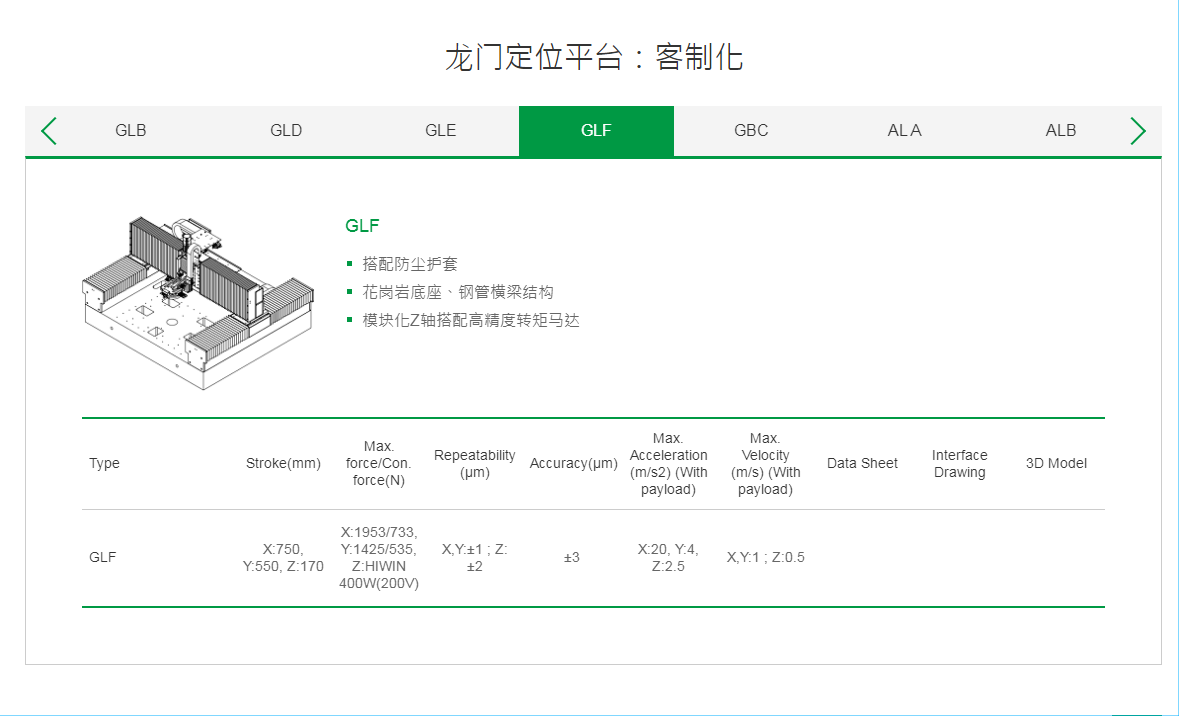
Task: Click the Data Sheet column header
Action: 862,463
